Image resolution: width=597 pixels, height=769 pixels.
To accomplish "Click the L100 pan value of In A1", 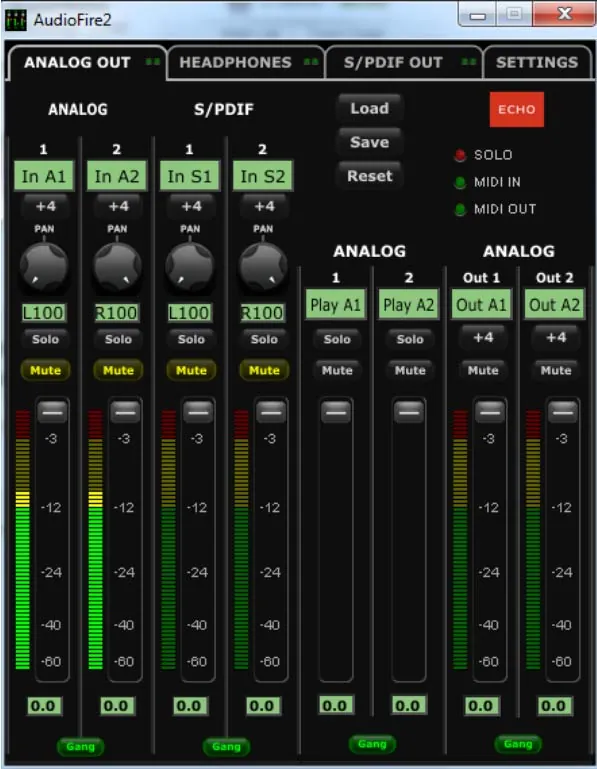I will pos(43,313).
